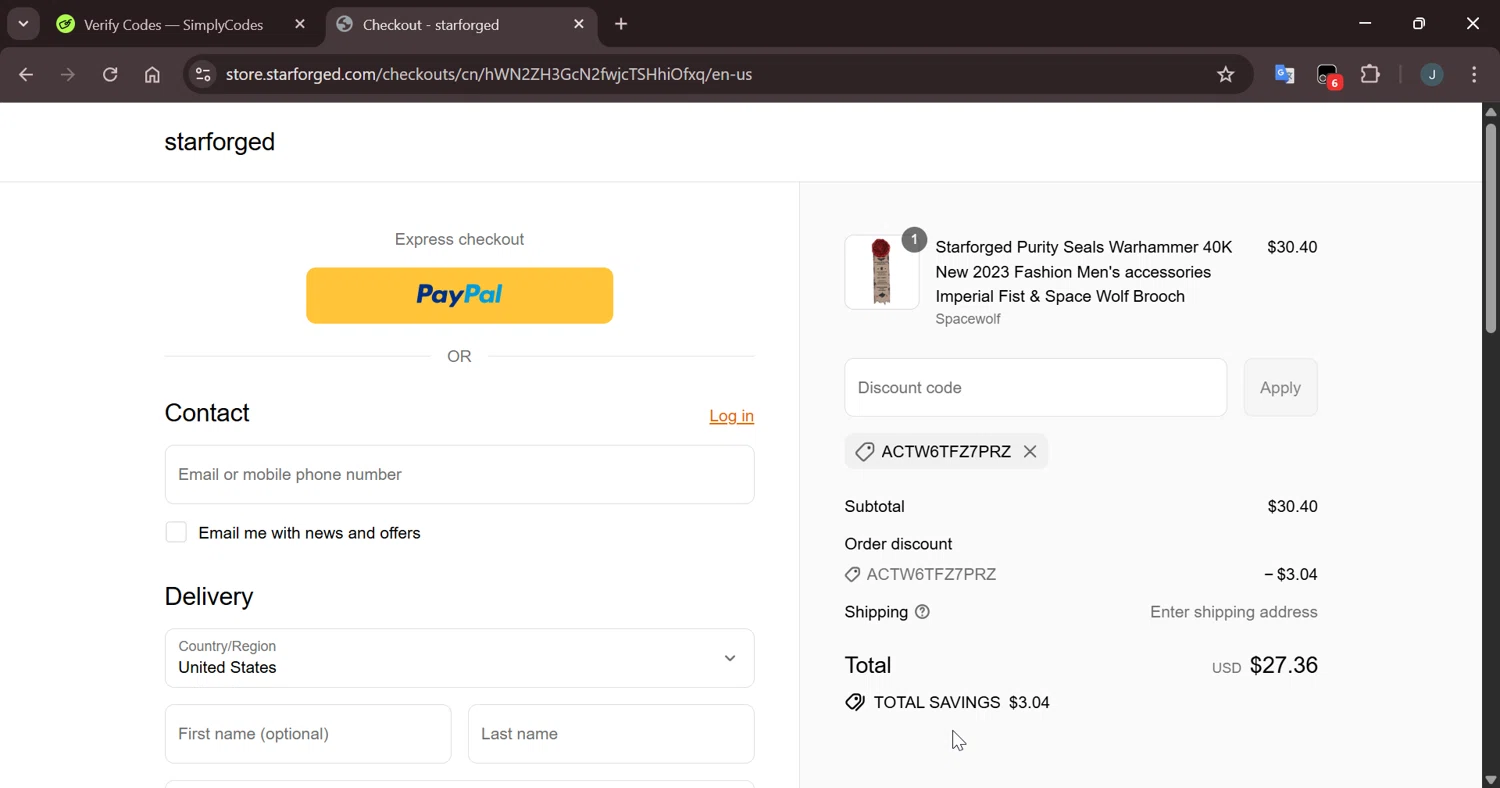Viewport: 1500px width, 788px height.
Task: Click the quantity badge 1 on product
Action: (x=914, y=240)
